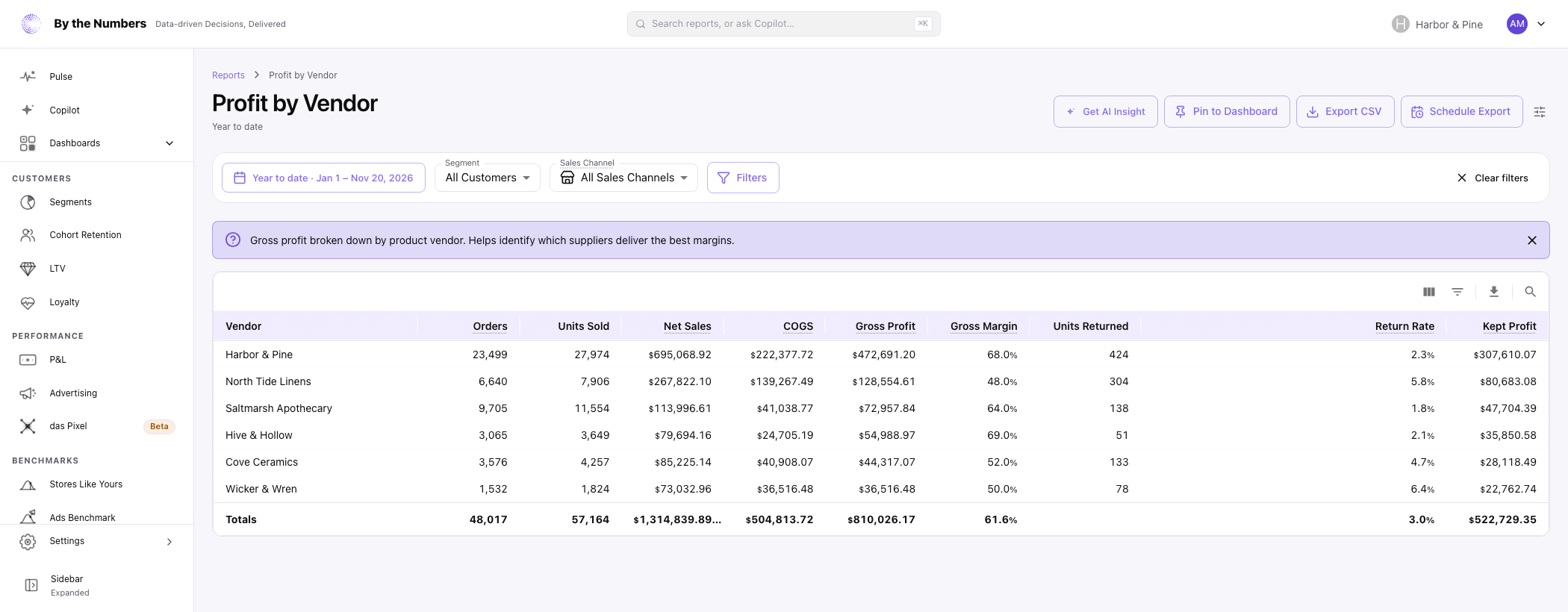Click the Ads Benchmark icon
Image resolution: width=1568 pixels, height=612 pixels.
point(28,516)
